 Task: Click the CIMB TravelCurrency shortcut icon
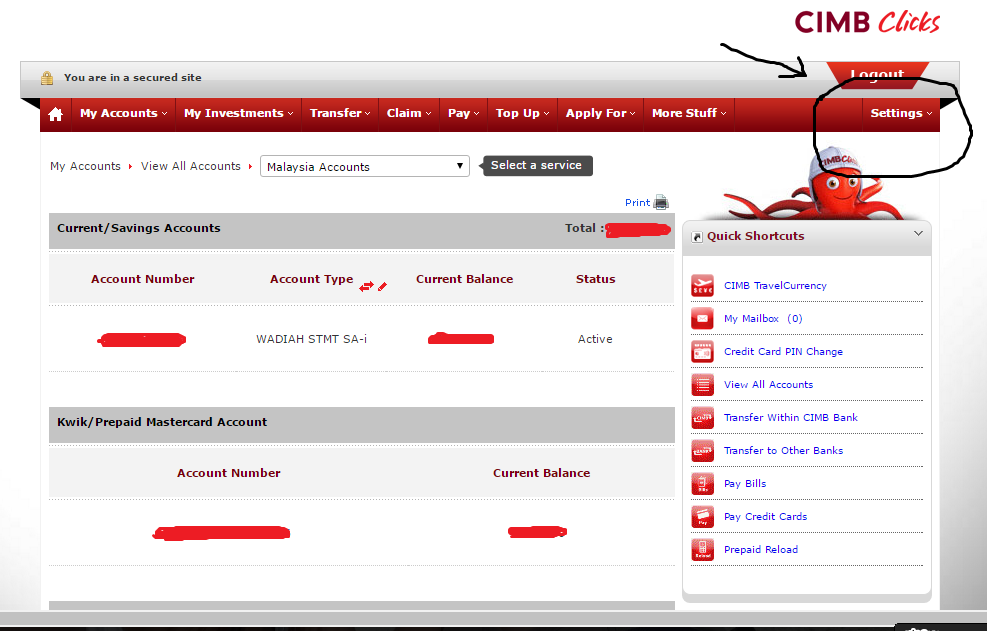pyautogui.click(x=702, y=285)
